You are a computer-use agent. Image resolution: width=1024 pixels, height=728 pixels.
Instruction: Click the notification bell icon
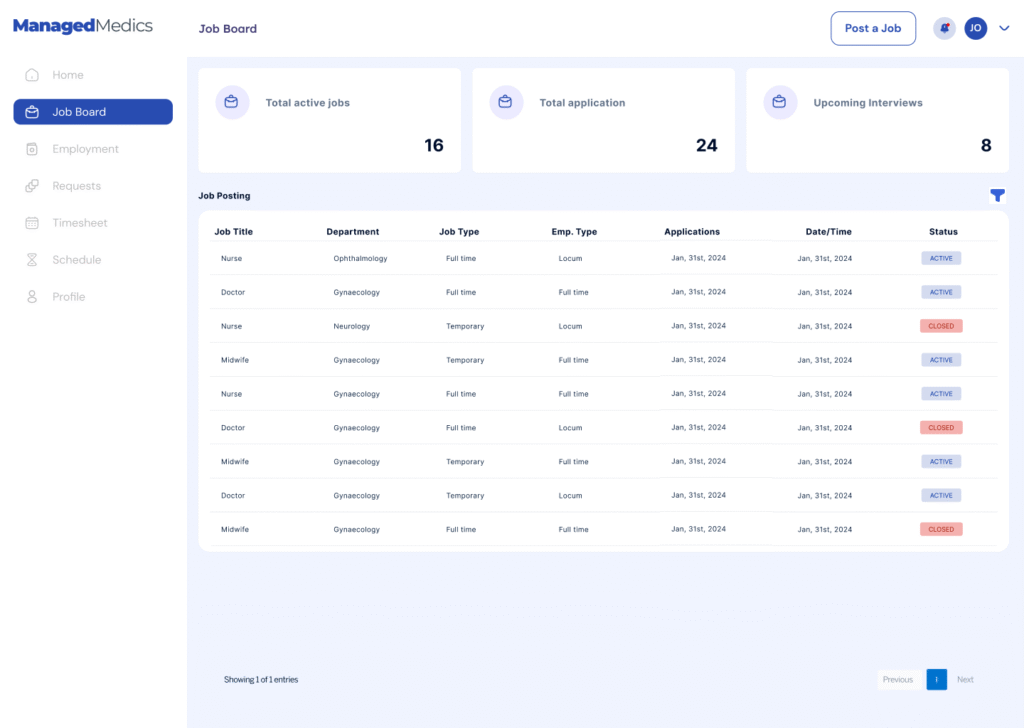pos(944,28)
